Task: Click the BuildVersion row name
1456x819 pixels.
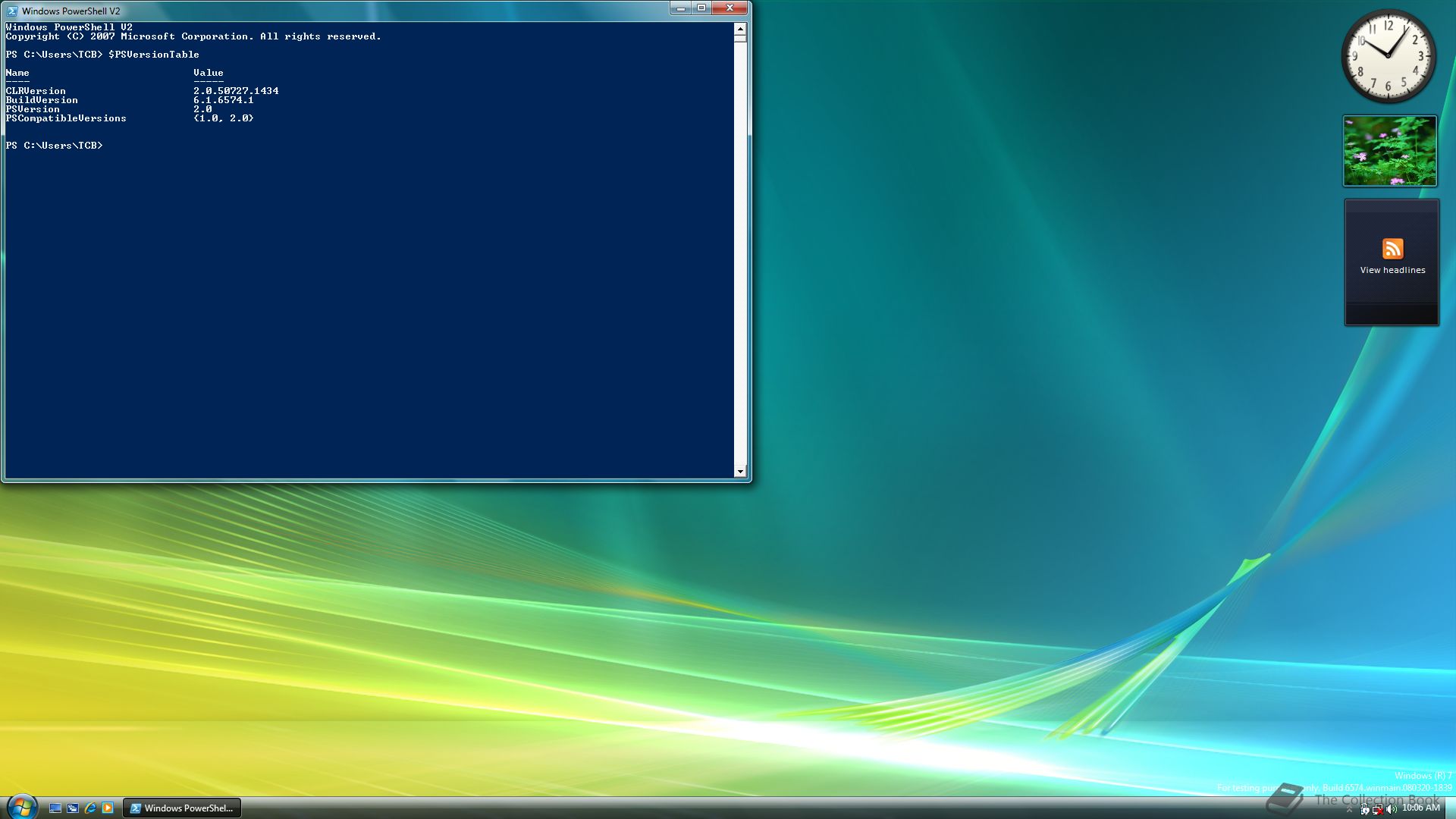Action: [42, 100]
